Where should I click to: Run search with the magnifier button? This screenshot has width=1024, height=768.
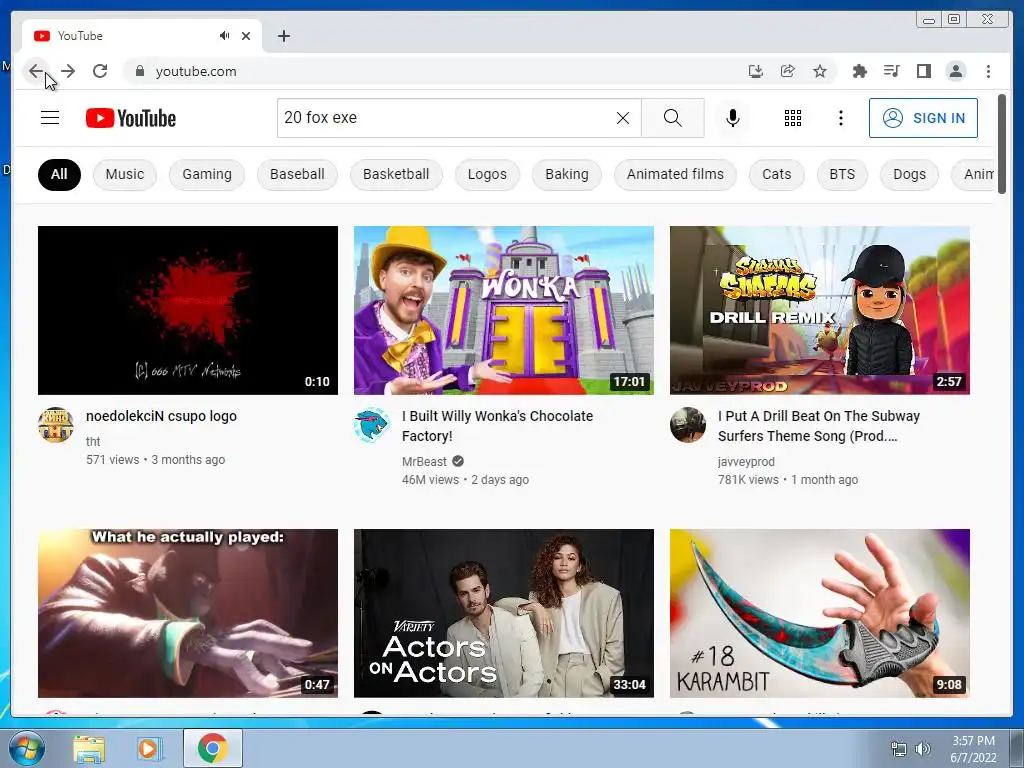[x=673, y=118]
